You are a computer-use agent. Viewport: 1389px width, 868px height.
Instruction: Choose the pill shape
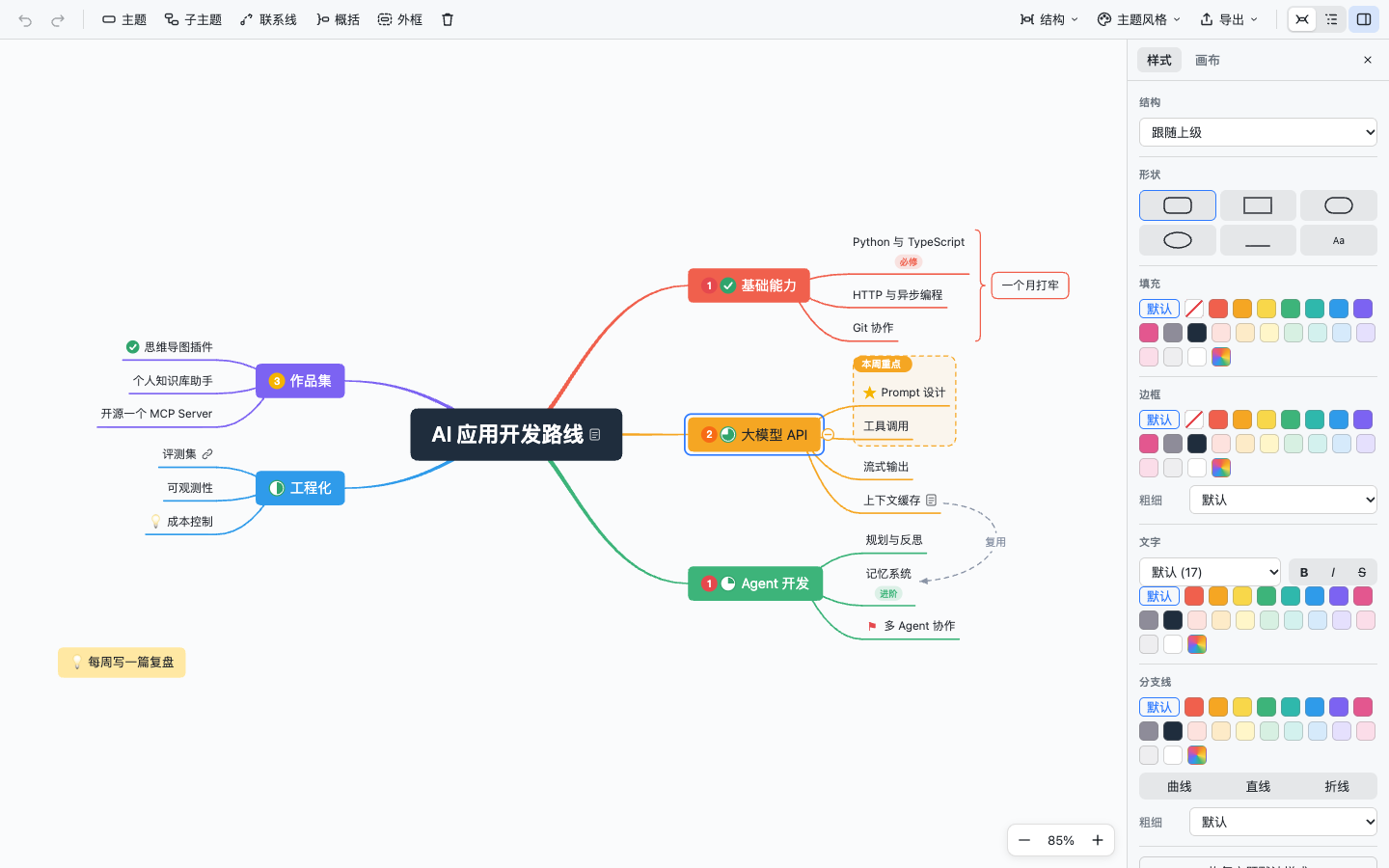click(1339, 205)
